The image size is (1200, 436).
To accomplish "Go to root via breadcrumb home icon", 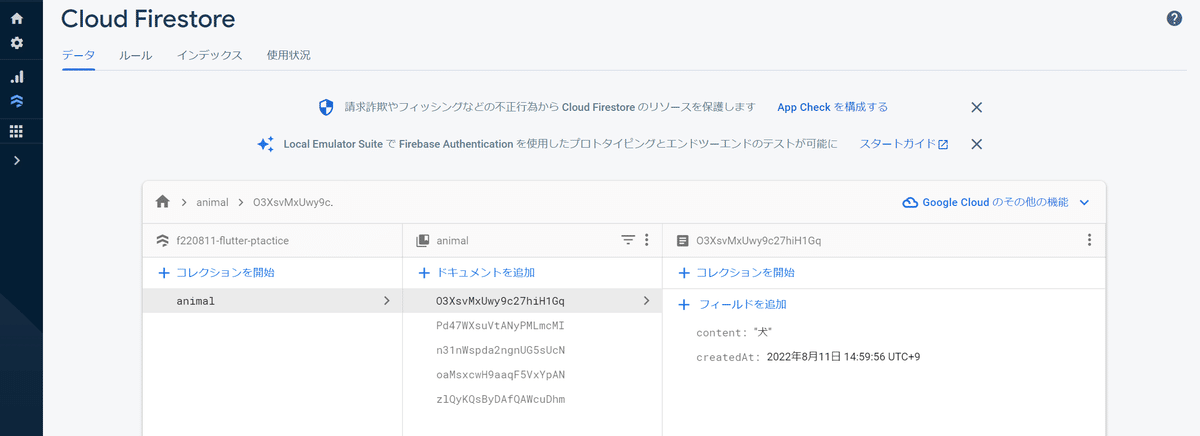I will coord(163,202).
